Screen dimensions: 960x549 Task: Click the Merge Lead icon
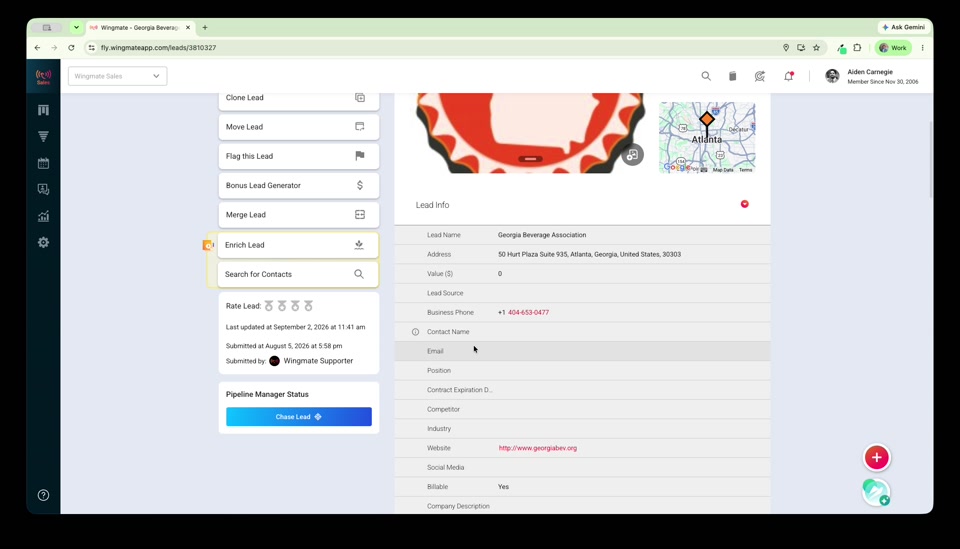(x=359, y=214)
